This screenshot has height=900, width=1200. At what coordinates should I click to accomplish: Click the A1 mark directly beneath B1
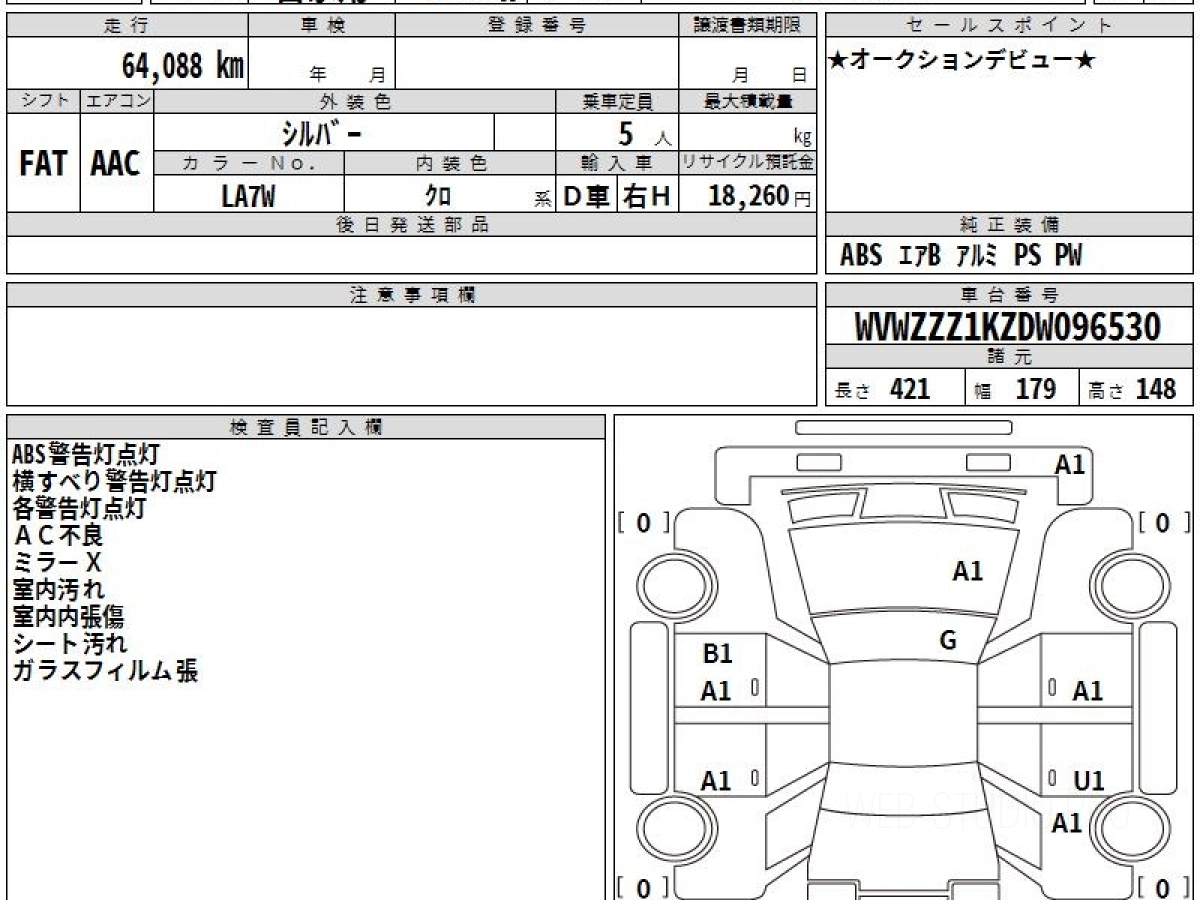(716, 691)
